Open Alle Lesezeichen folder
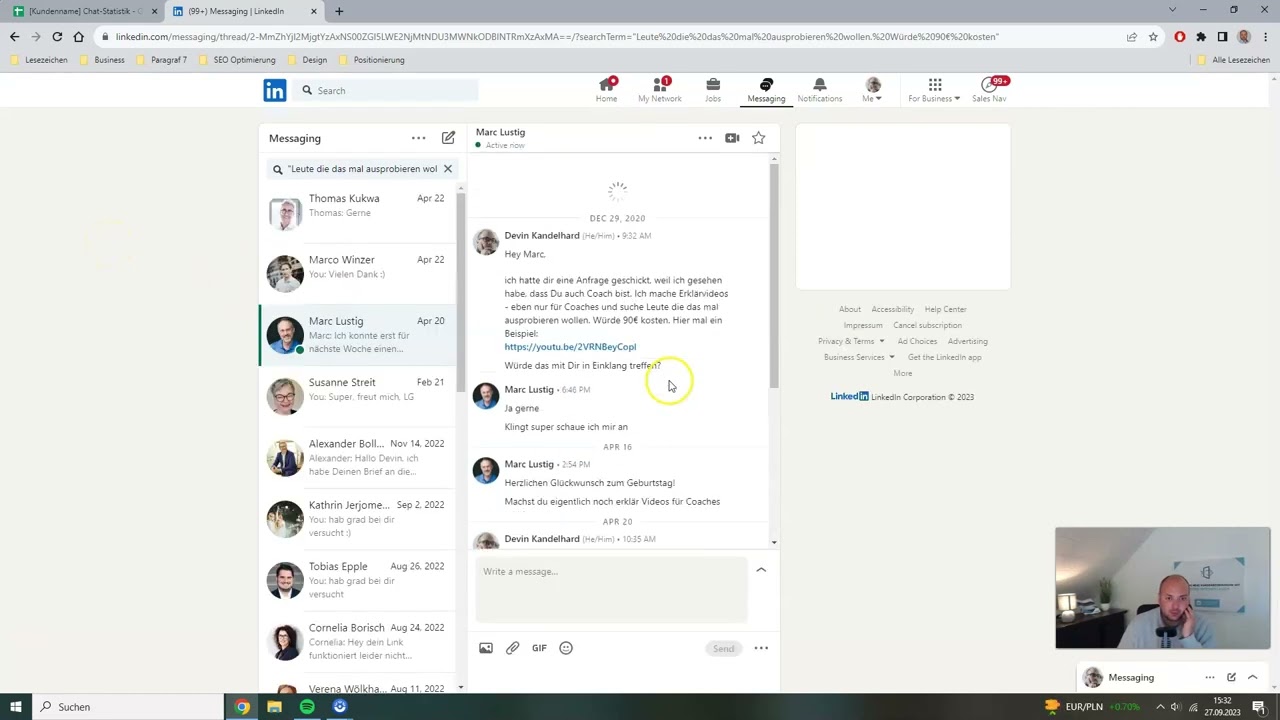Viewport: 1280px width, 720px height. (x=1233, y=60)
